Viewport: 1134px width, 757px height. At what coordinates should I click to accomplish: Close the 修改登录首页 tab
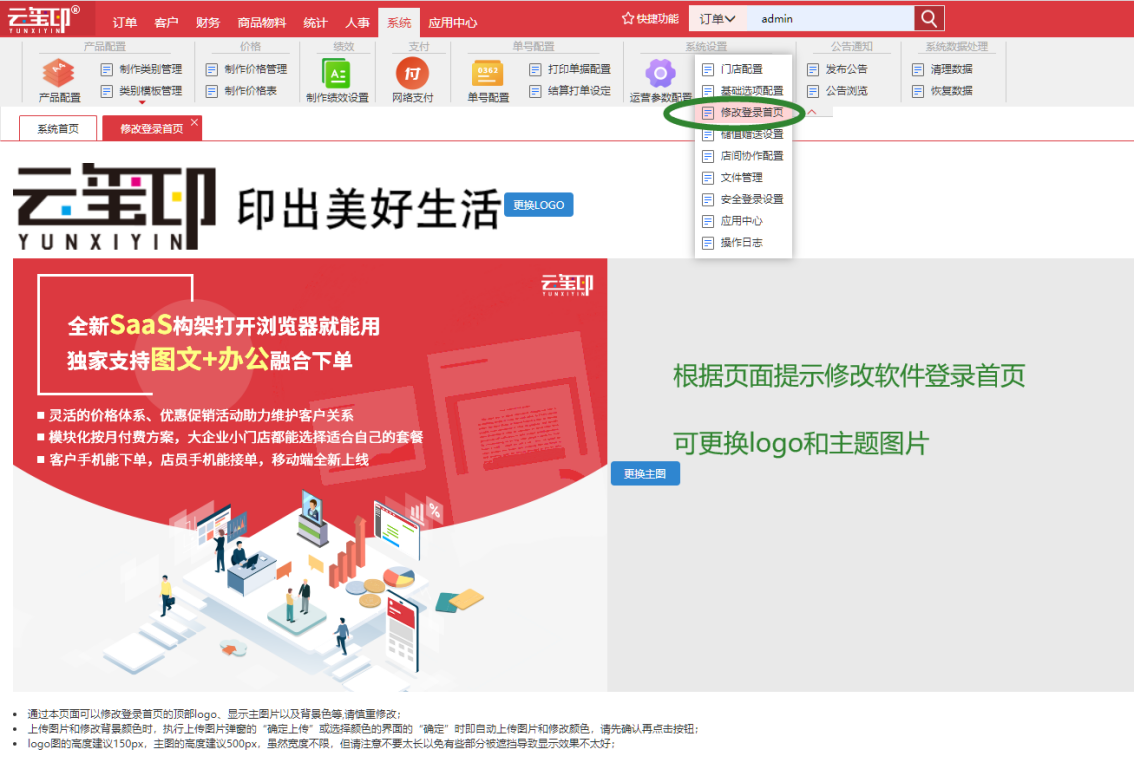[195, 122]
